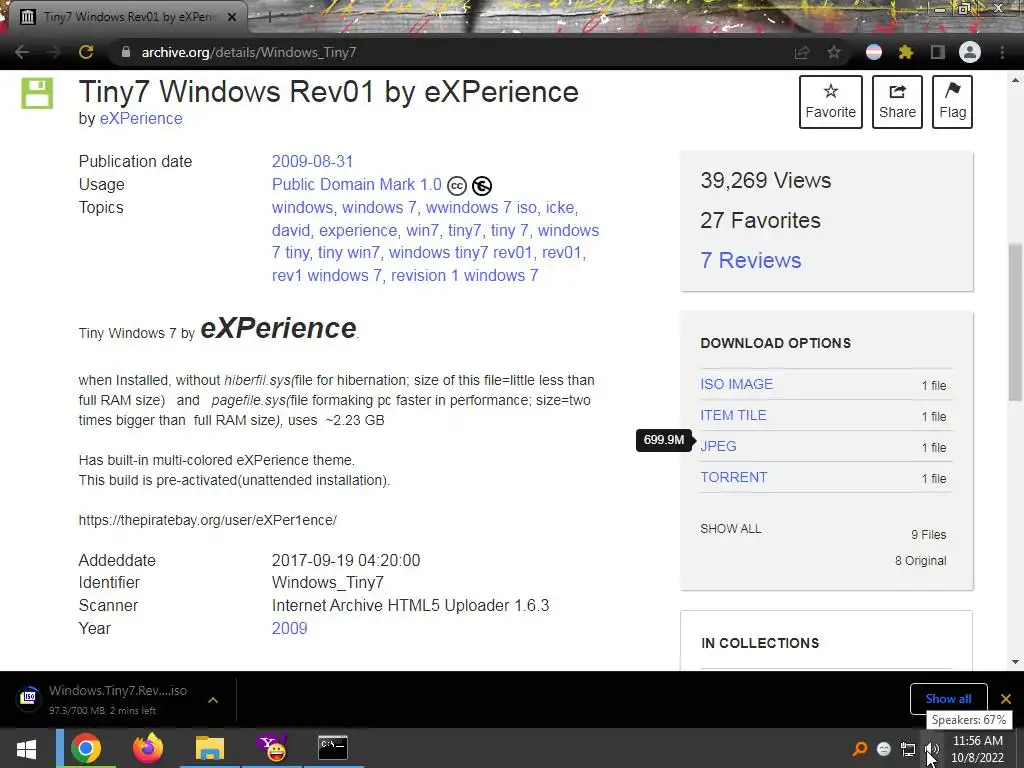The height and width of the screenshot is (768, 1024).
Task: Toggle the browser side panel icon
Action: coord(938,52)
